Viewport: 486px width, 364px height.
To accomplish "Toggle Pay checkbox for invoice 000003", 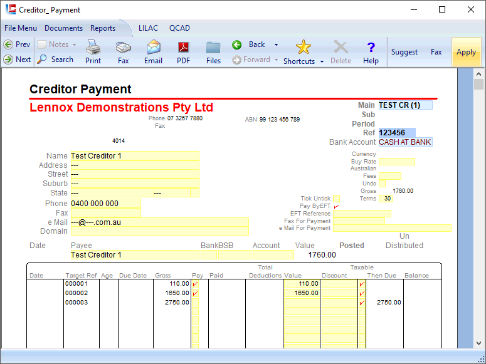I will [x=195, y=303].
